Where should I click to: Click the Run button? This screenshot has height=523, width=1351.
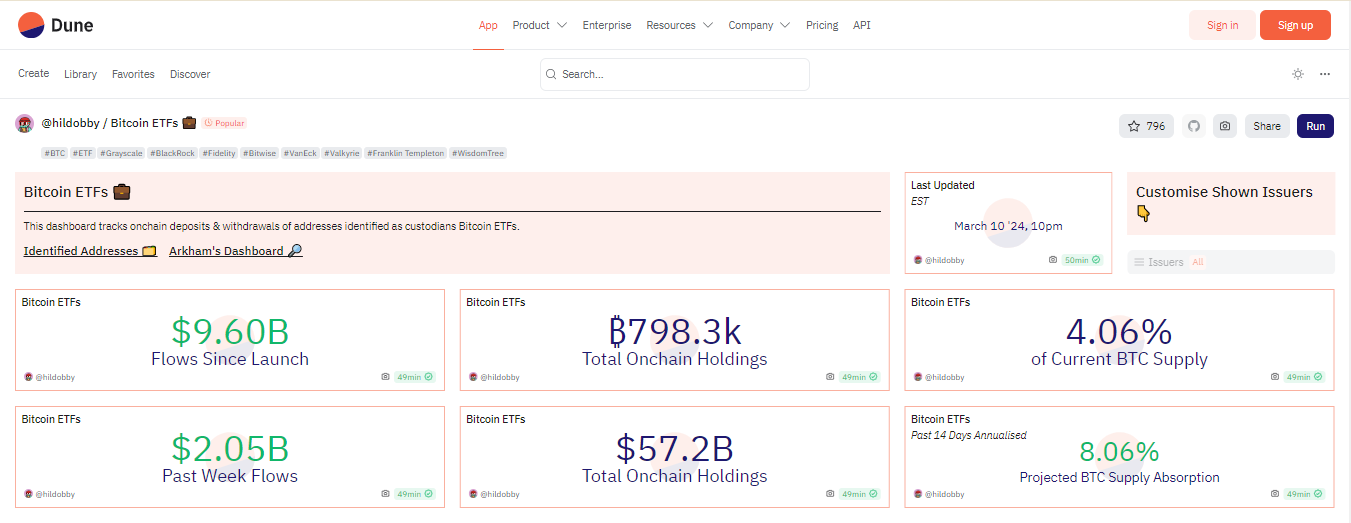click(1315, 126)
